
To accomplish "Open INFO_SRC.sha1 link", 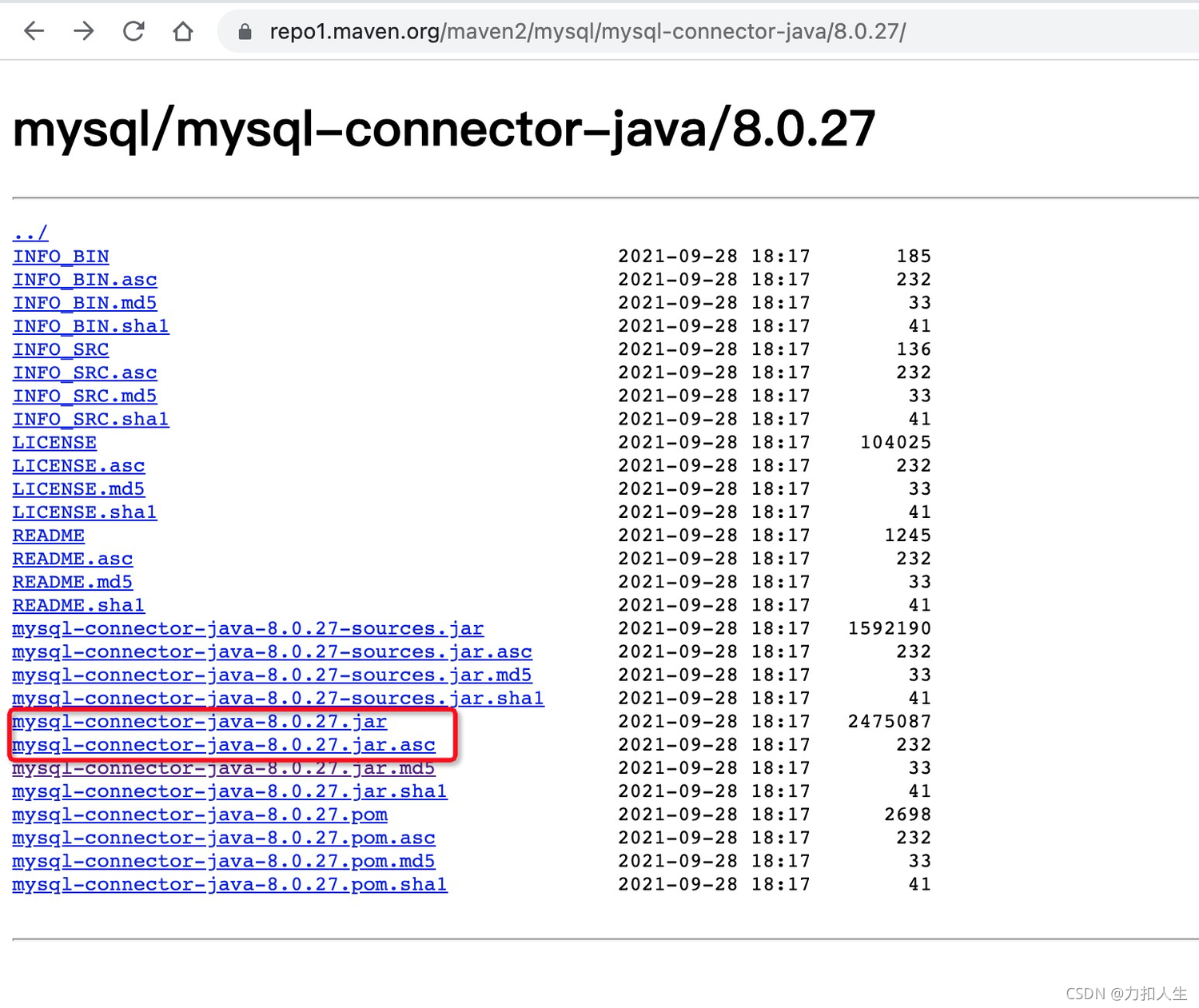I will (91, 419).
